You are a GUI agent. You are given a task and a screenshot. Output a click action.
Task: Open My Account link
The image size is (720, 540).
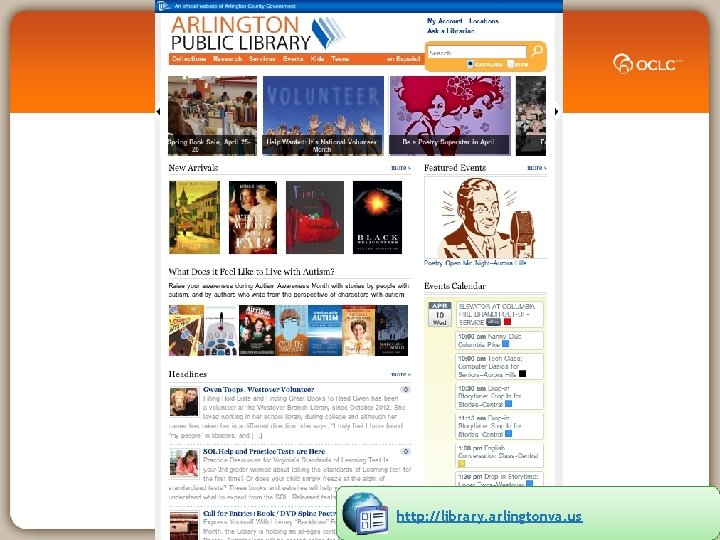click(444, 21)
